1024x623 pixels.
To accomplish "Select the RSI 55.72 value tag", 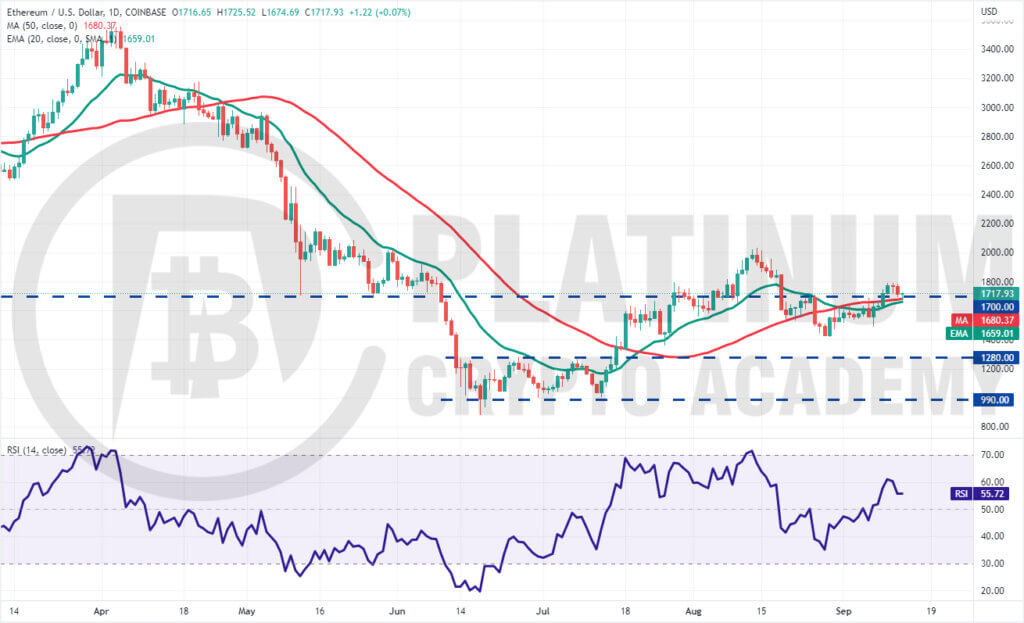I will point(980,494).
